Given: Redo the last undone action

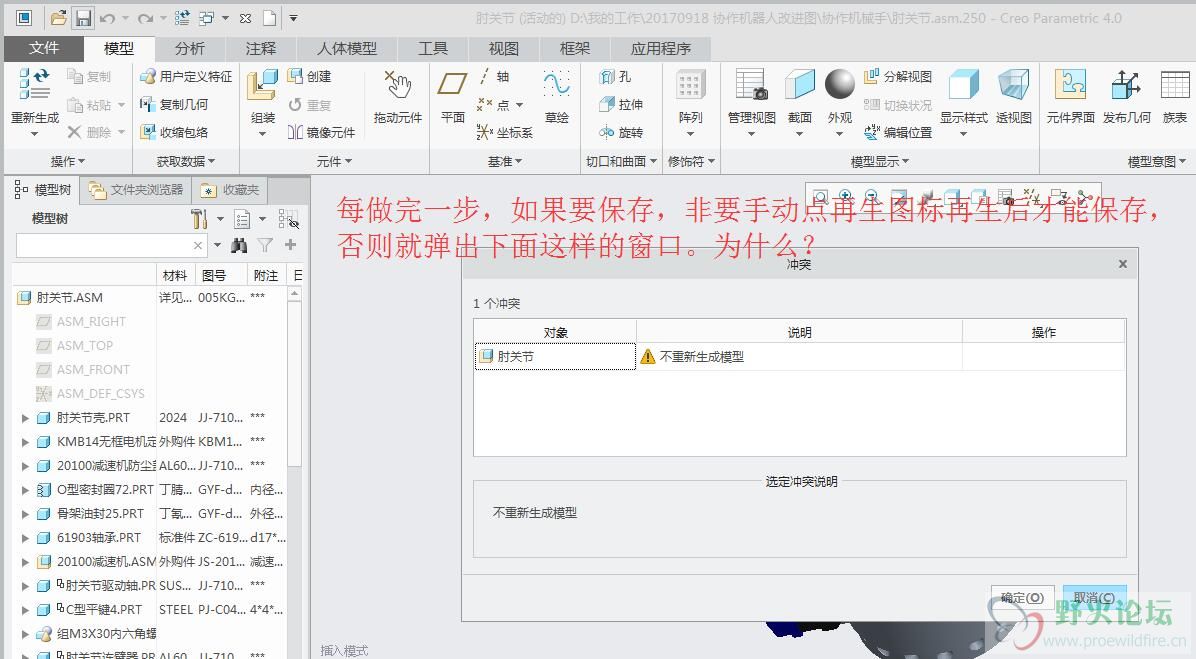Looking at the screenshot, I should pos(145,18).
